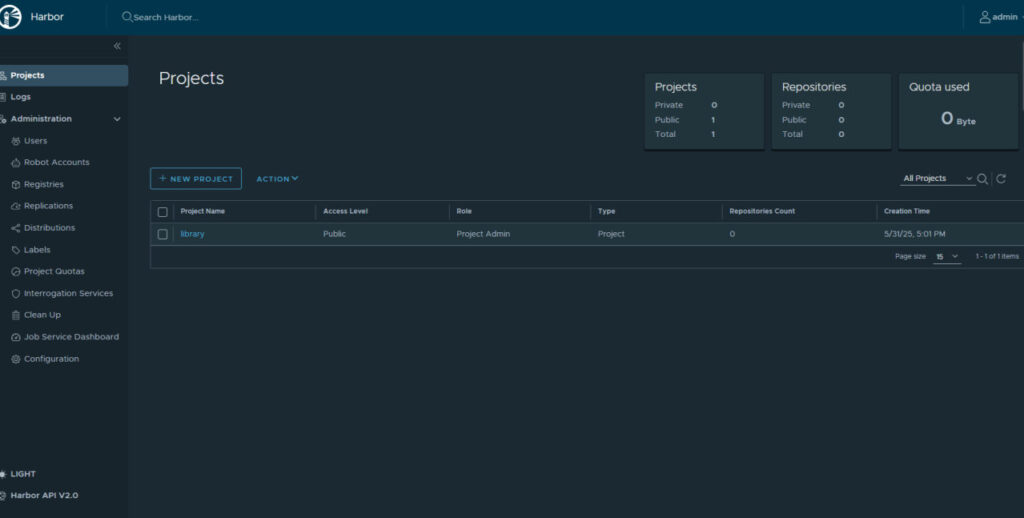The image size is (1024, 518).
Task: Refresh the projects list
Action: point(1000,179)
